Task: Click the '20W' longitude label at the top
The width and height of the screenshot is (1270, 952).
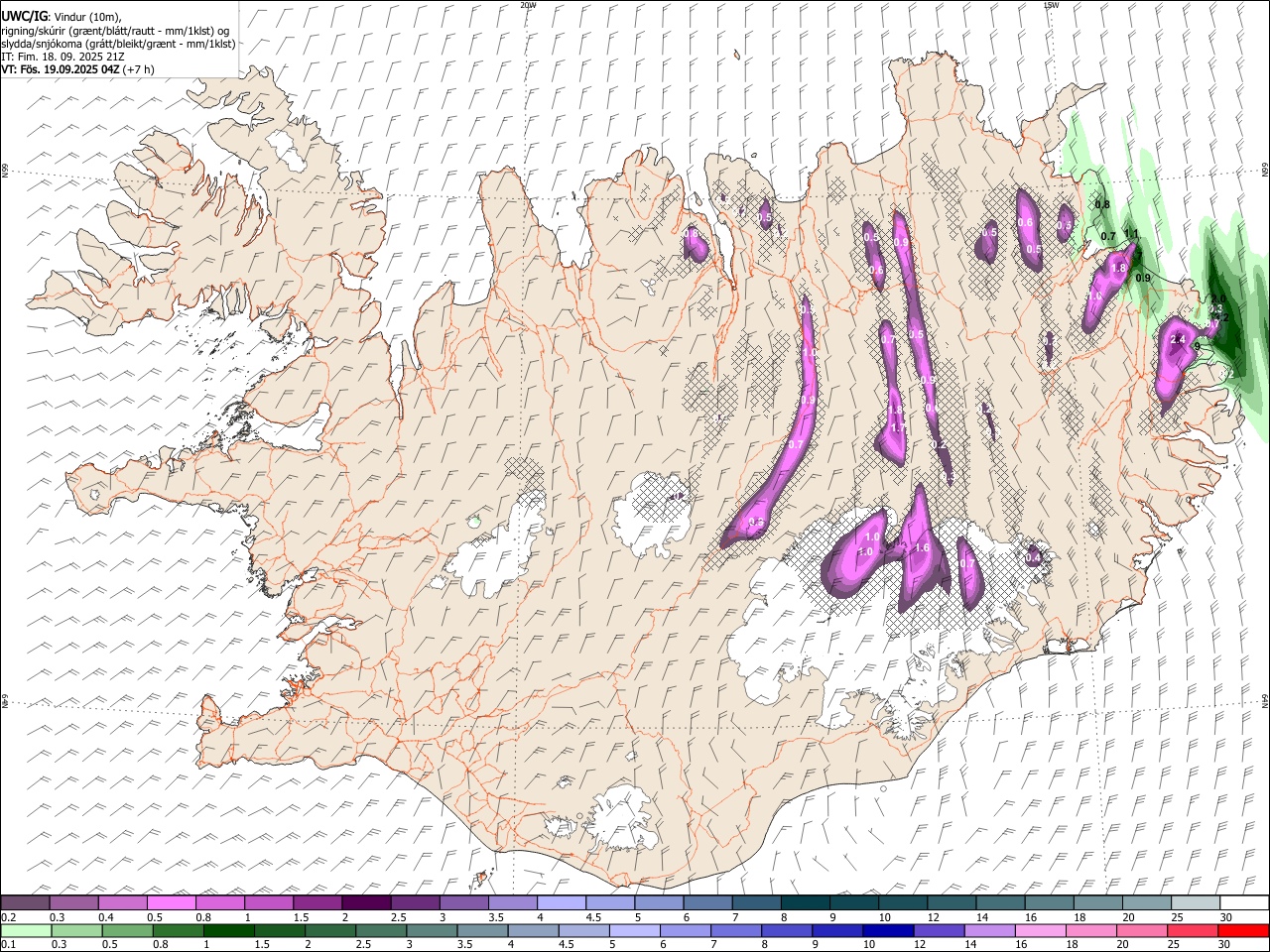Action: pos(528,5)
